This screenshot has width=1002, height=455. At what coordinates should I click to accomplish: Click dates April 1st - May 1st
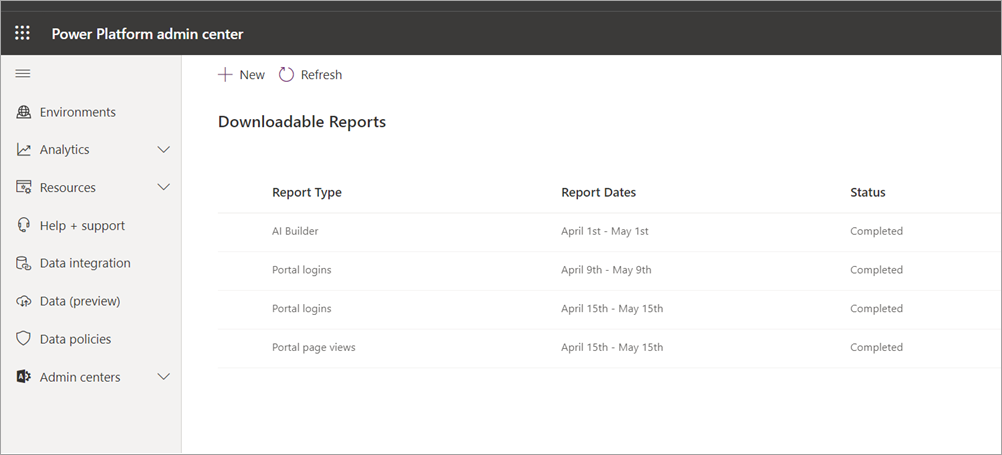coord(605,231)
